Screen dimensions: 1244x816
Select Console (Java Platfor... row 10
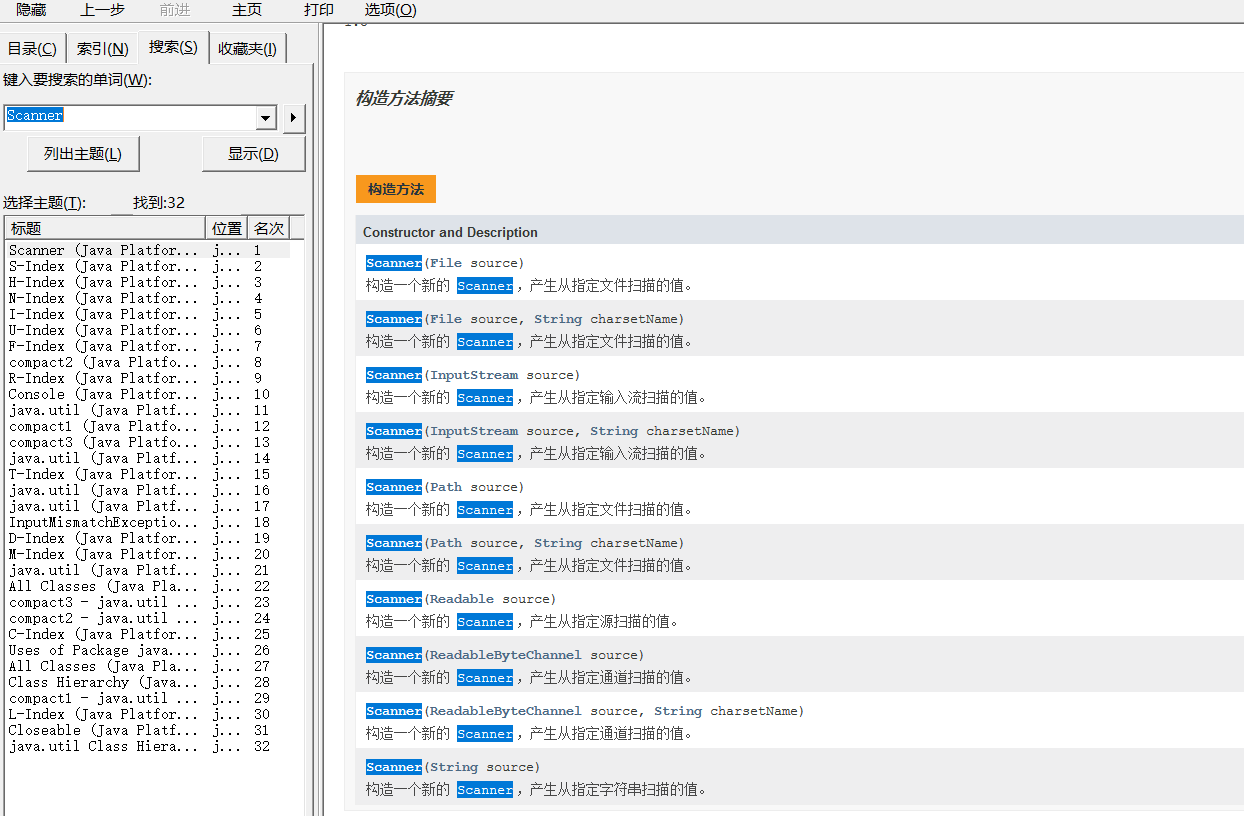tap(148, 394)
